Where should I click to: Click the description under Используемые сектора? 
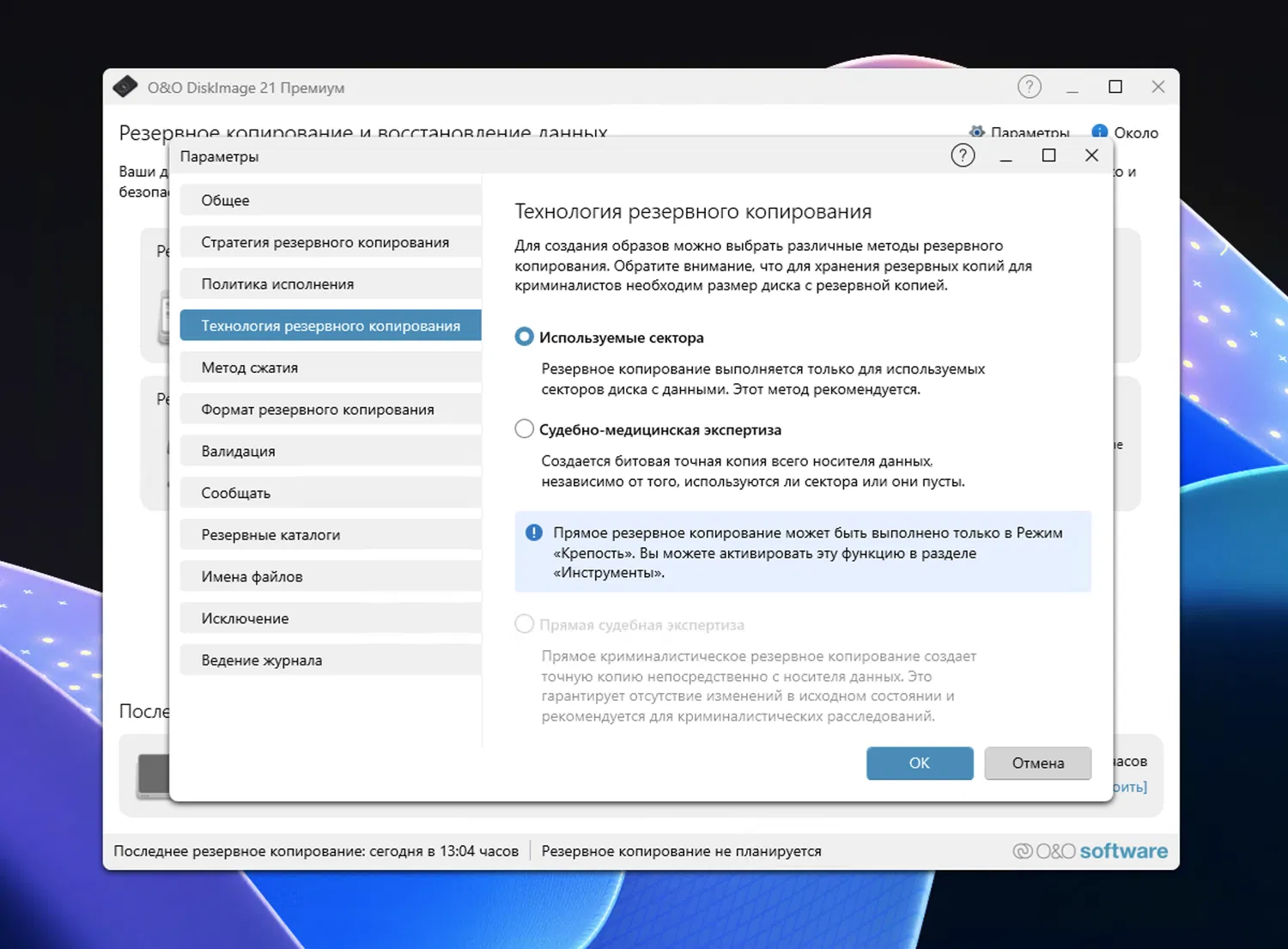pyautogui.click(x=763, y=379)
